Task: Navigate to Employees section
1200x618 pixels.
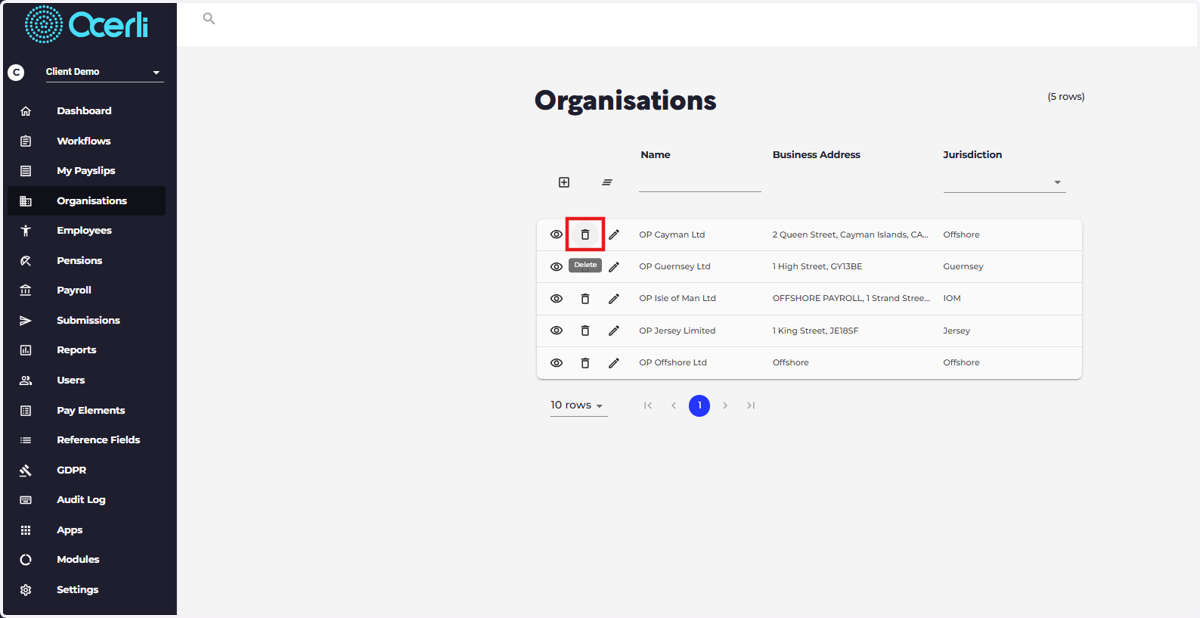Action: [x=86, y=230]
